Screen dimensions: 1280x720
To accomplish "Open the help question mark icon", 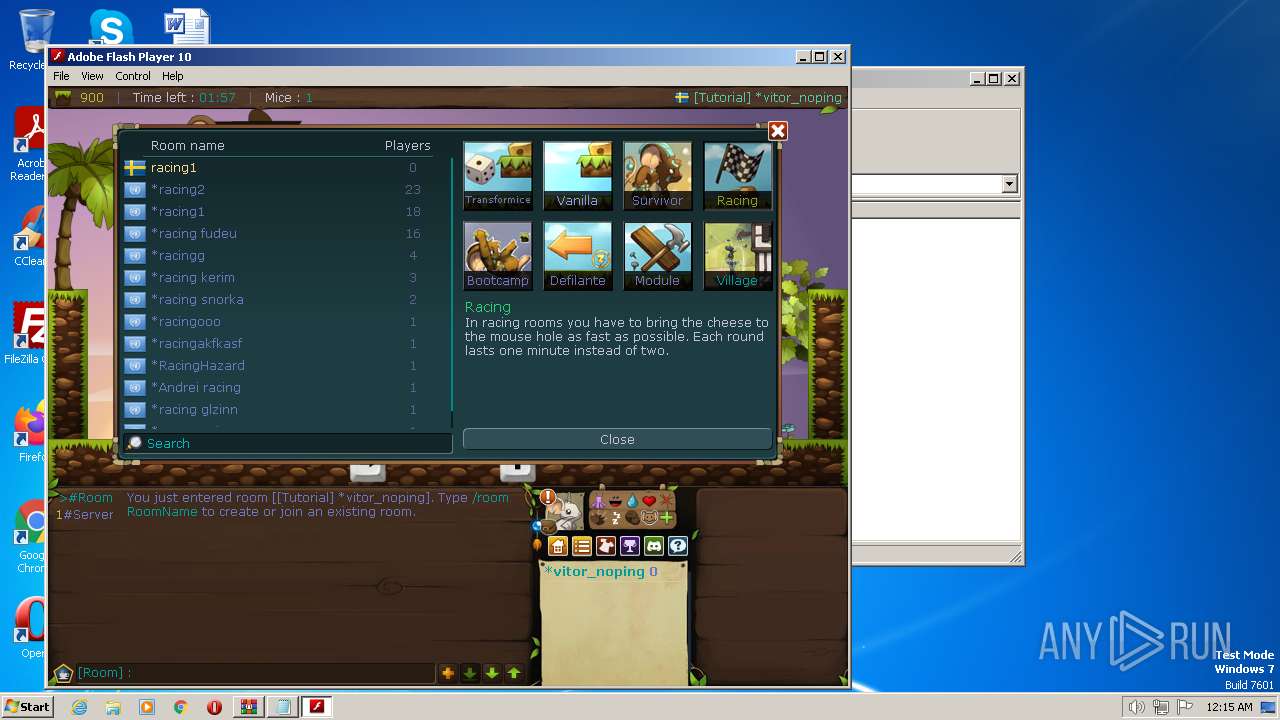I will (678, 546).
